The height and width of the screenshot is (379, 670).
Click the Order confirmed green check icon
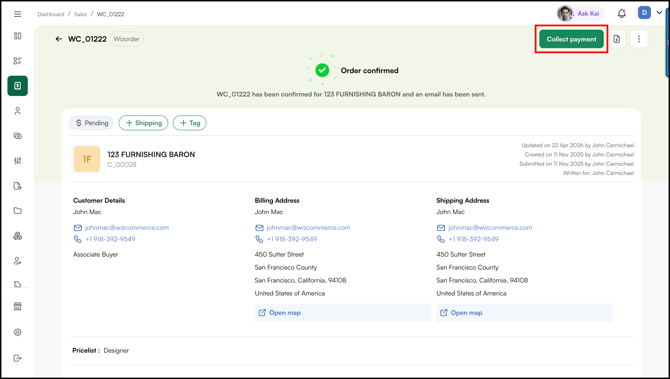(322, 70)
